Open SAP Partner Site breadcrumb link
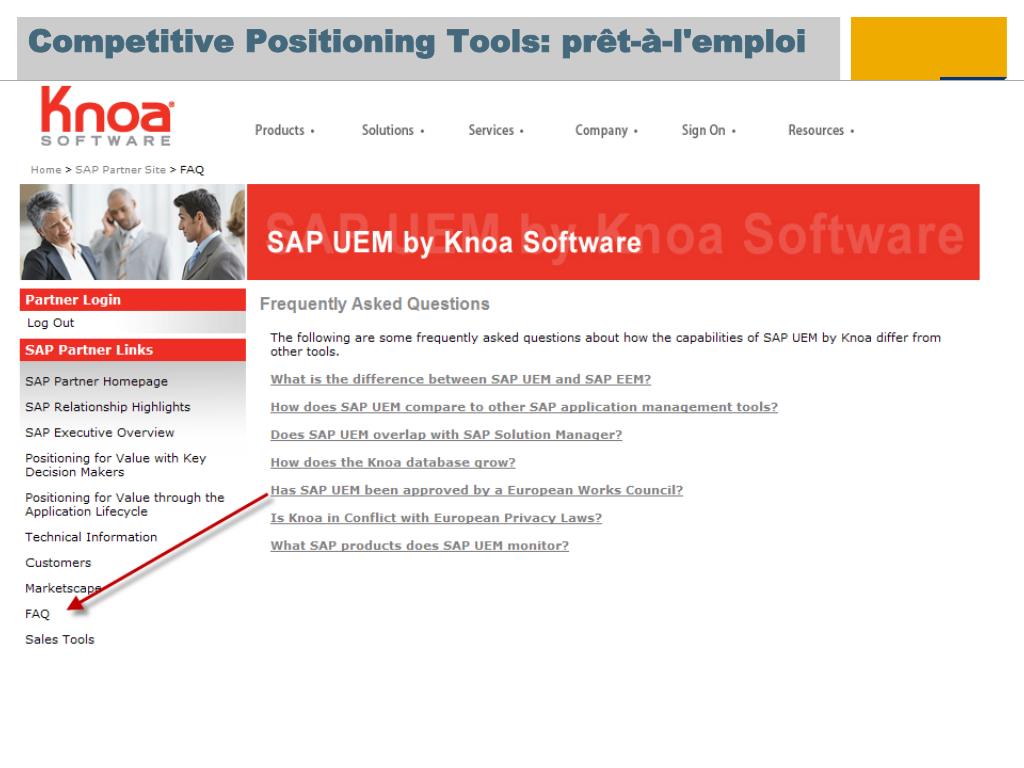 point(120,170)
